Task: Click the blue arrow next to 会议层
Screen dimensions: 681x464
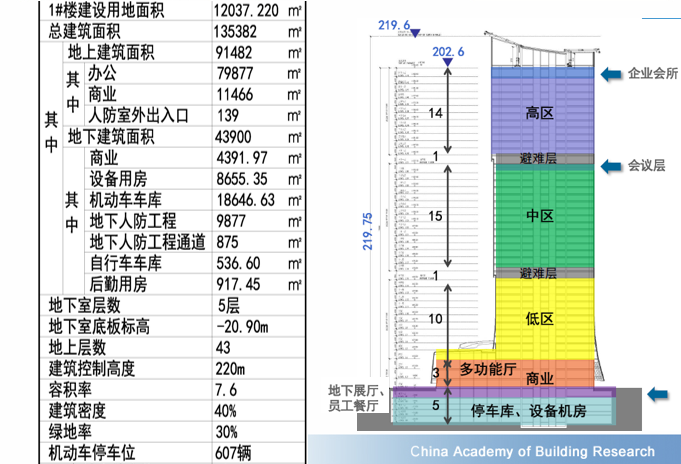Action: pyautogui.click(x=610, y=165)
